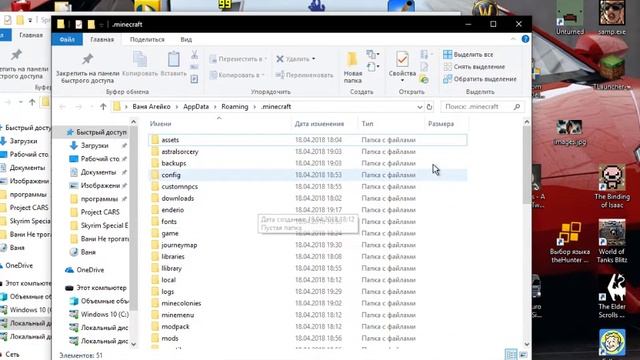
Task: Open Свойства in the ribbon
Action: [x=402, y=67]
